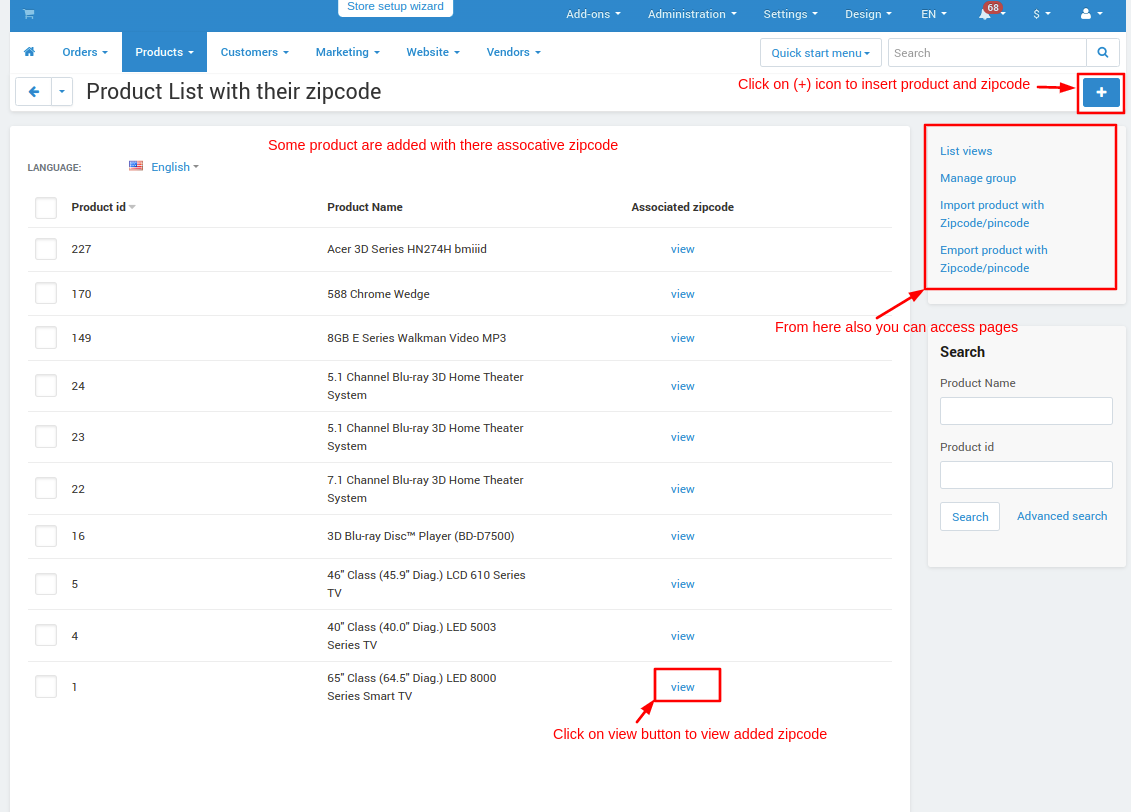Open the Design dropdown
Screen dimensions: 1131x812
(868, 14)
